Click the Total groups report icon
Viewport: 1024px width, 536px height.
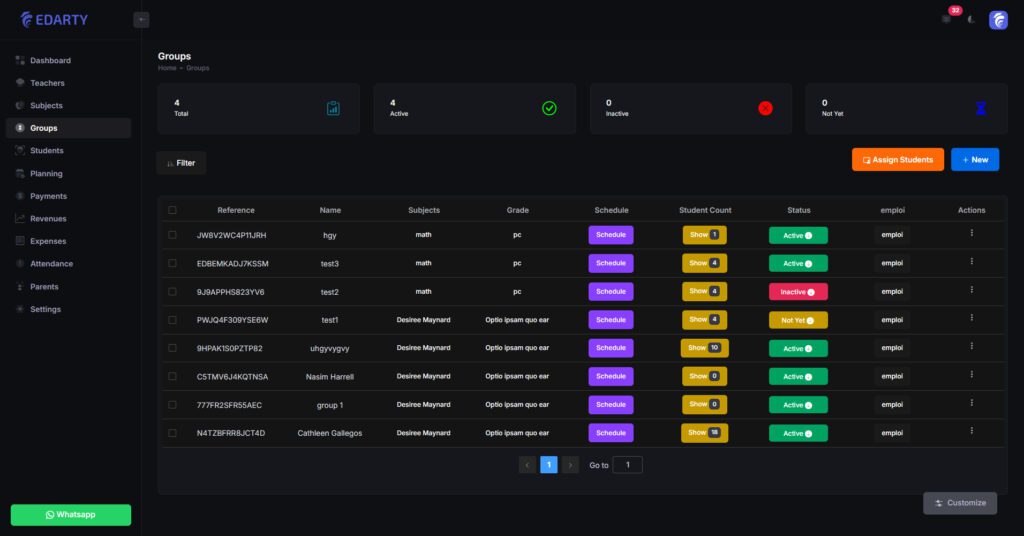tap(333, 108)
